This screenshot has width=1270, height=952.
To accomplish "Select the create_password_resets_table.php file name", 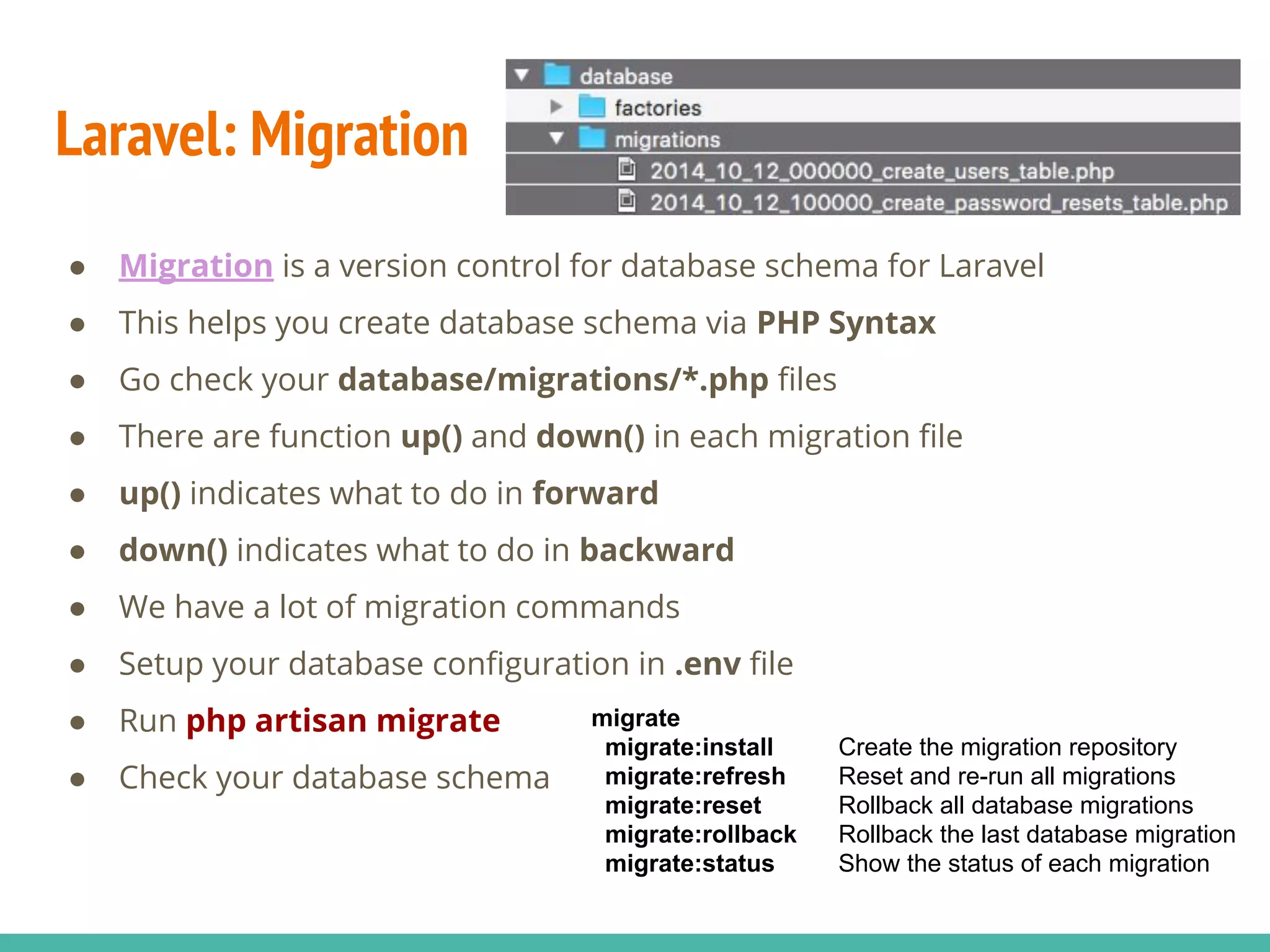I will coord(938,203).
